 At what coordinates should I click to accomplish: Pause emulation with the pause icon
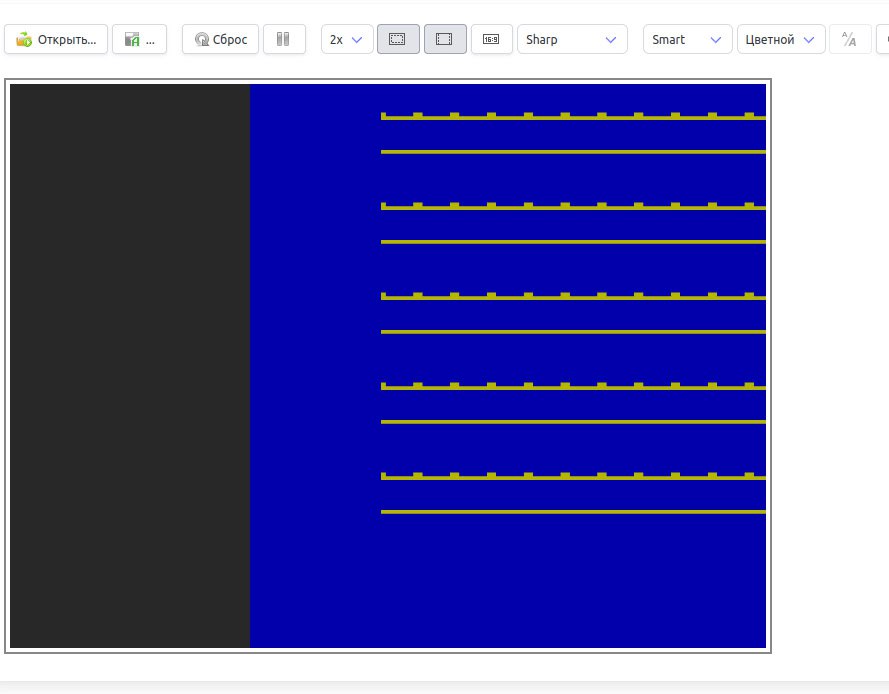point(284,40)
